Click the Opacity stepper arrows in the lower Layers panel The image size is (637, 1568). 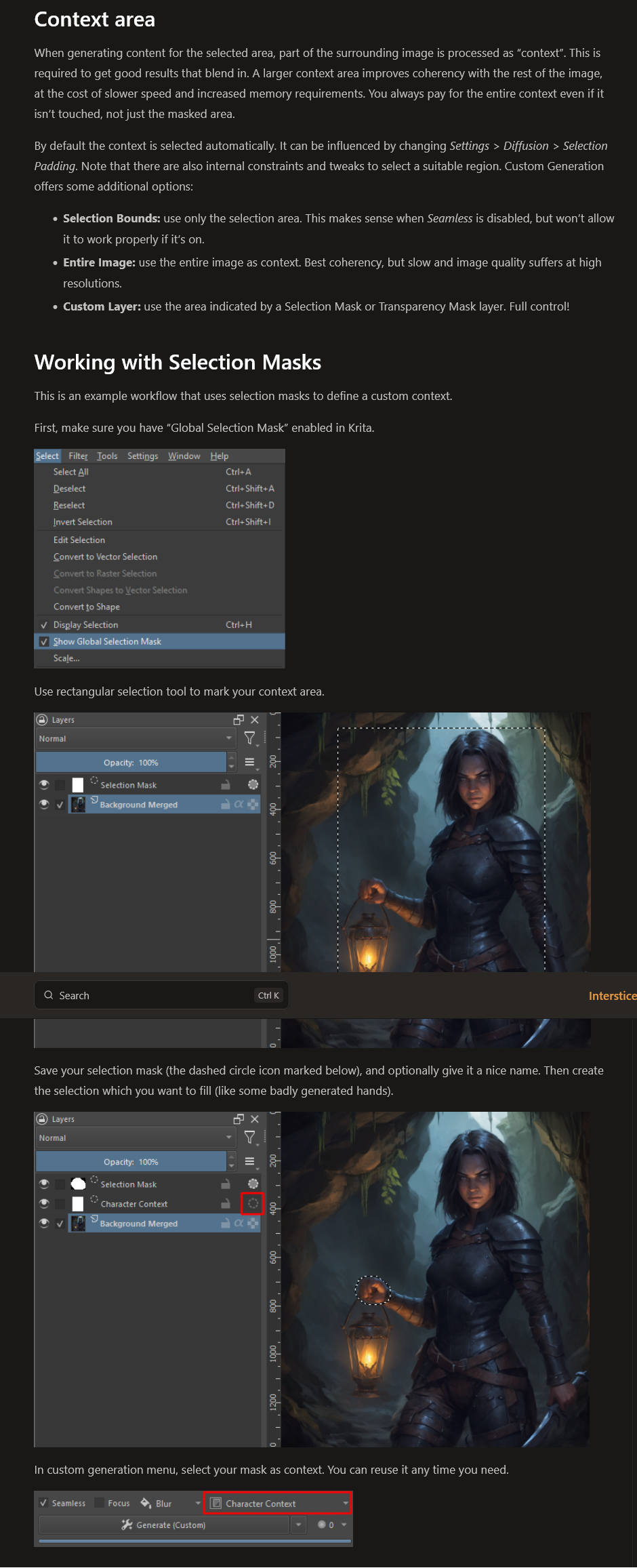pos(232,1162)
